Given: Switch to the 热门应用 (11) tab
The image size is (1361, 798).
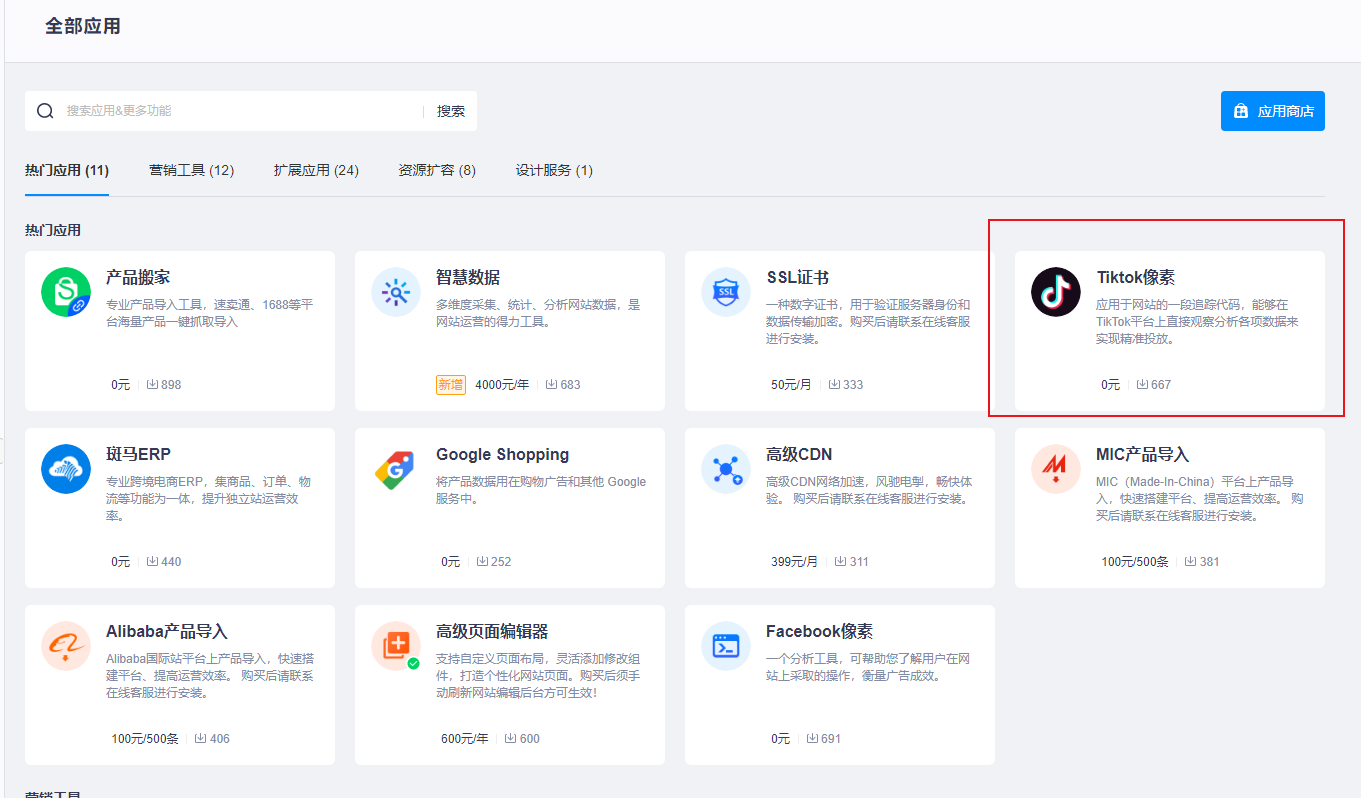Looking at the screenshot, I should point(67,170).
